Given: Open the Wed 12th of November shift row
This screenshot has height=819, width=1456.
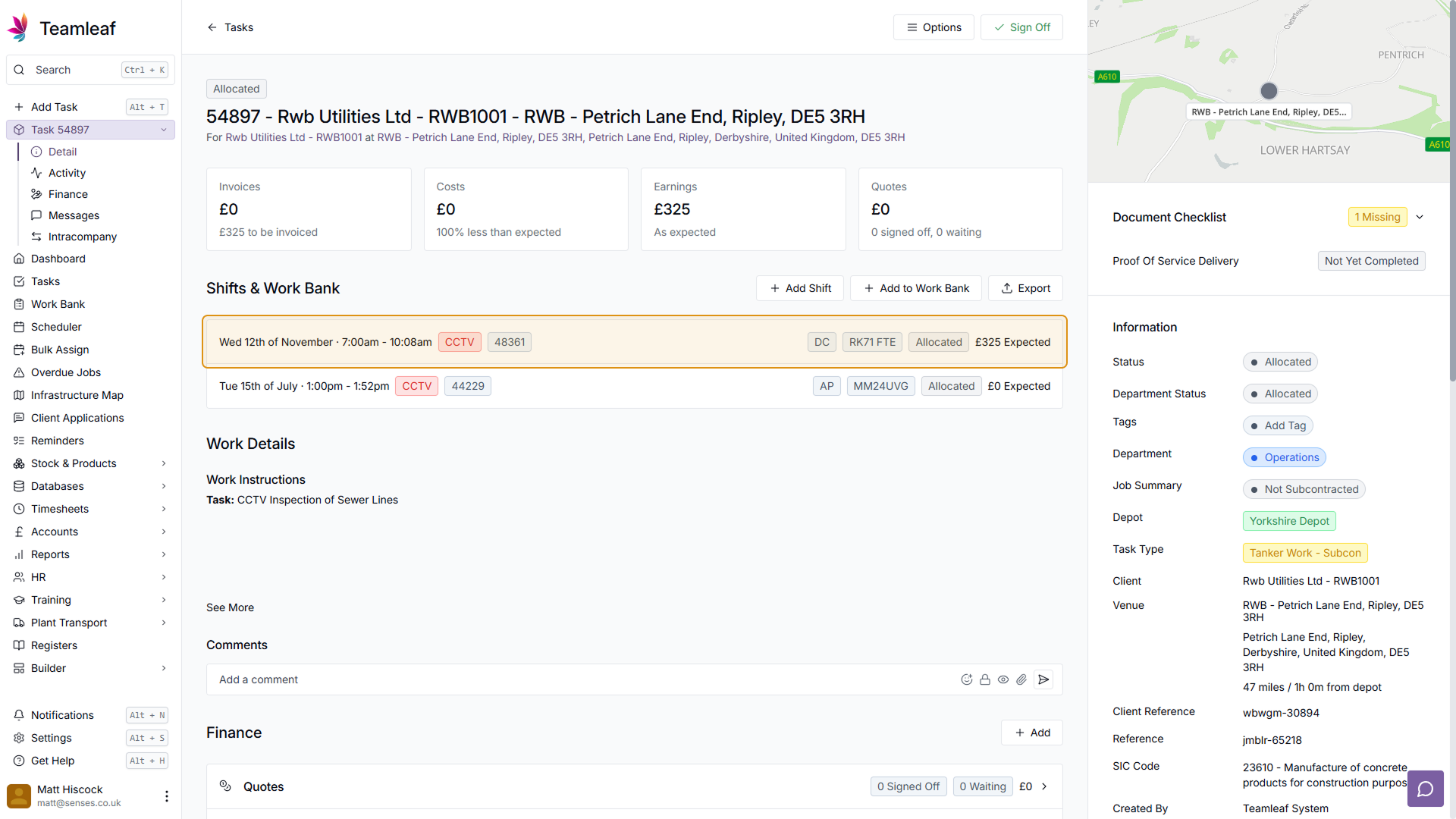Looking at the screenshot, I should tap(635, 342).
